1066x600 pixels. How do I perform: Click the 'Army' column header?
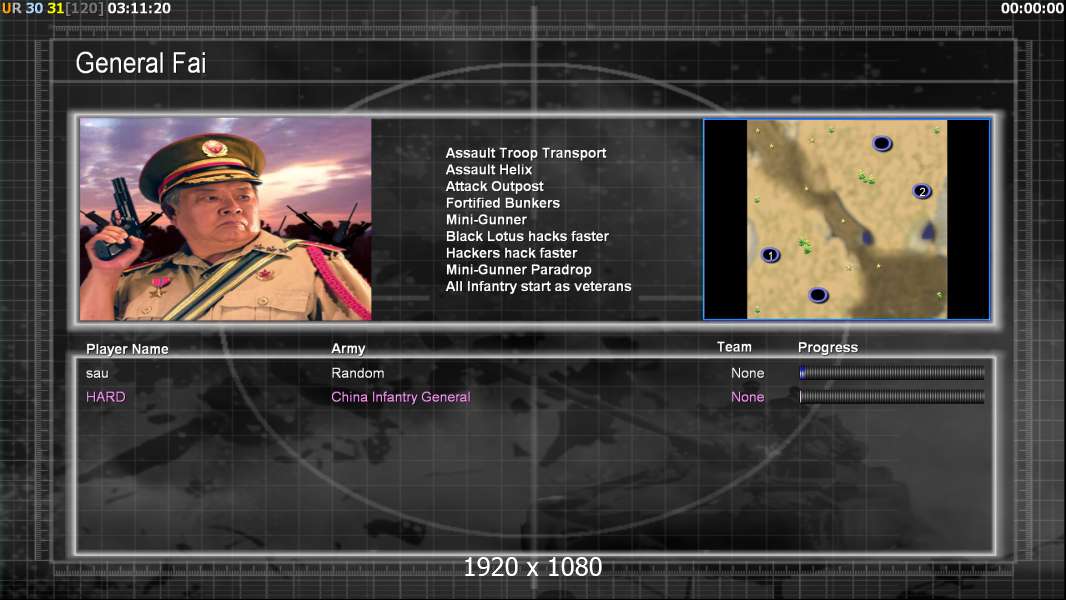(x=348, y=349)
